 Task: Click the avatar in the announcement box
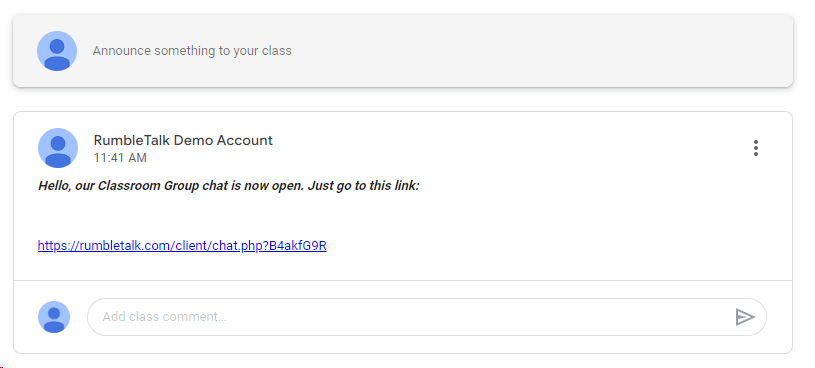click(57, 51)
